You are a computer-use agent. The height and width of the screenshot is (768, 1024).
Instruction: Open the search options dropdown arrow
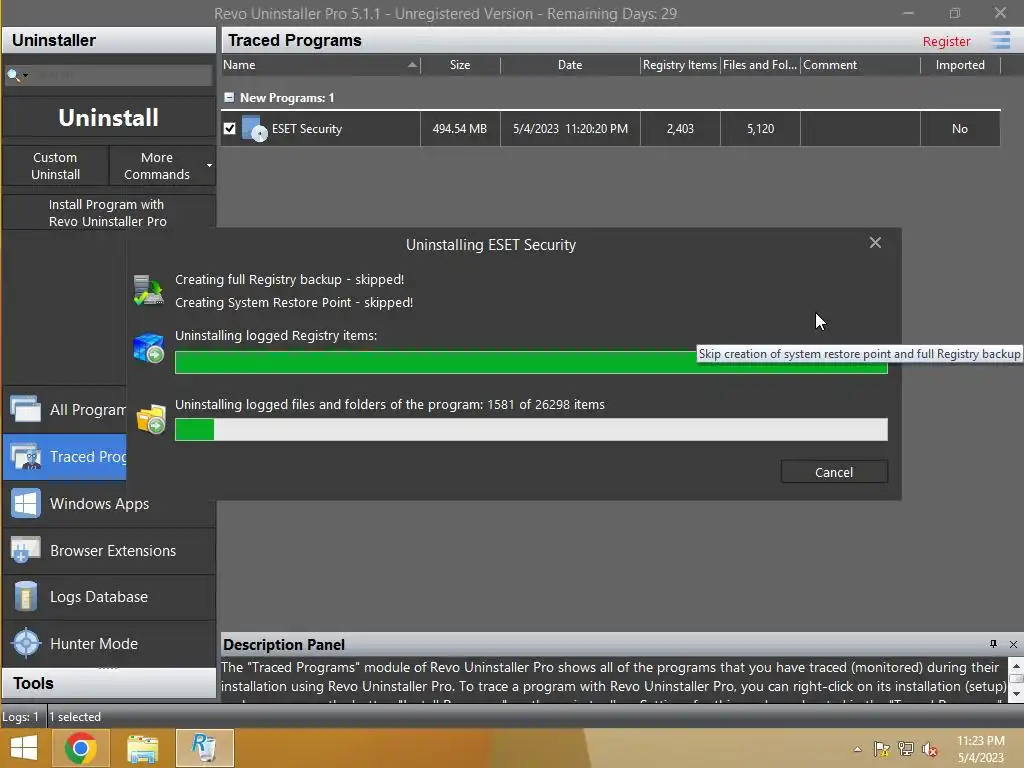pyautogui.click(x=25, y=76)
